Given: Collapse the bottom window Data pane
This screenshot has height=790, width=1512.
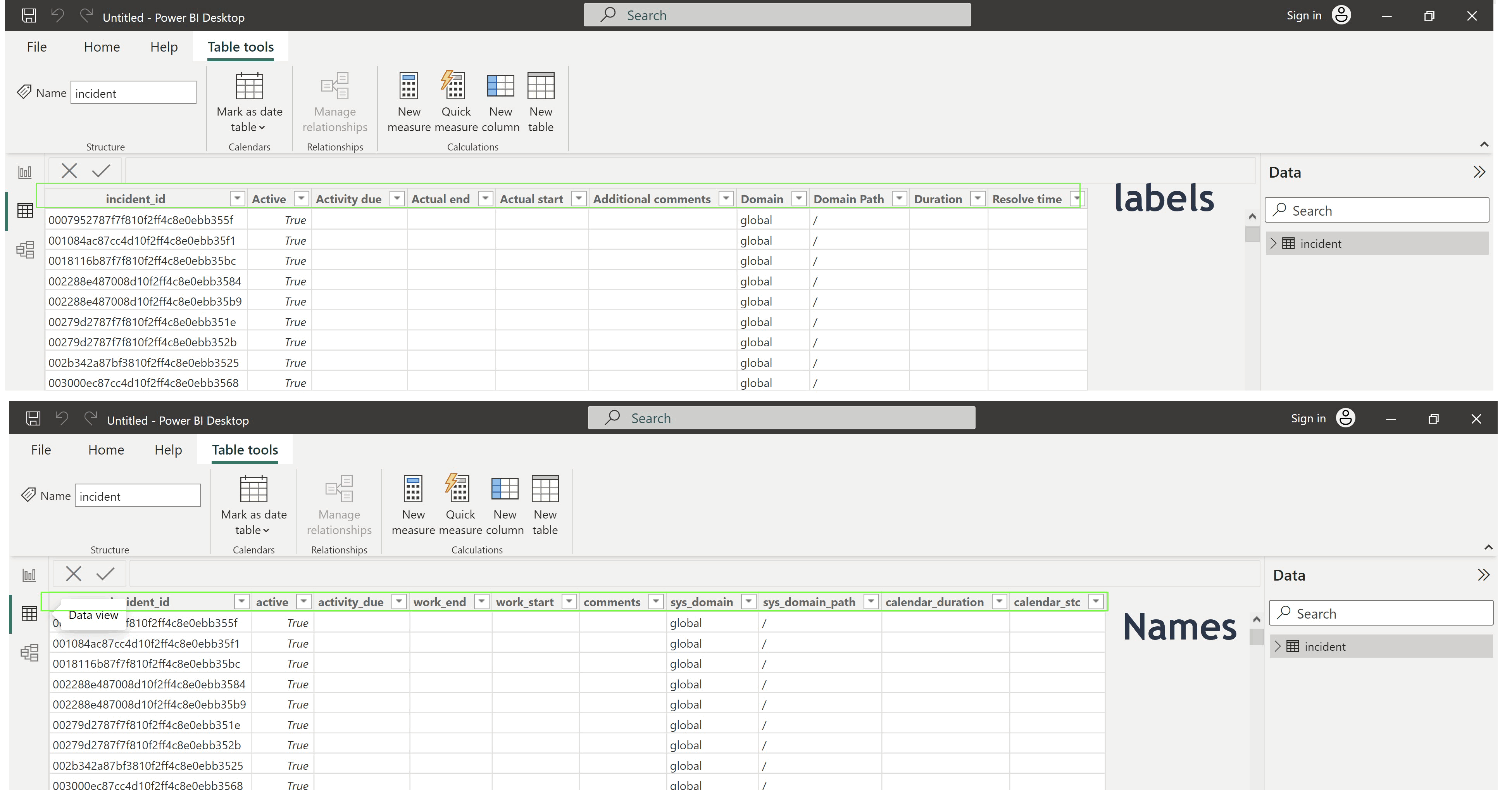Looking at the screenshot, I should click(1483, 575).
